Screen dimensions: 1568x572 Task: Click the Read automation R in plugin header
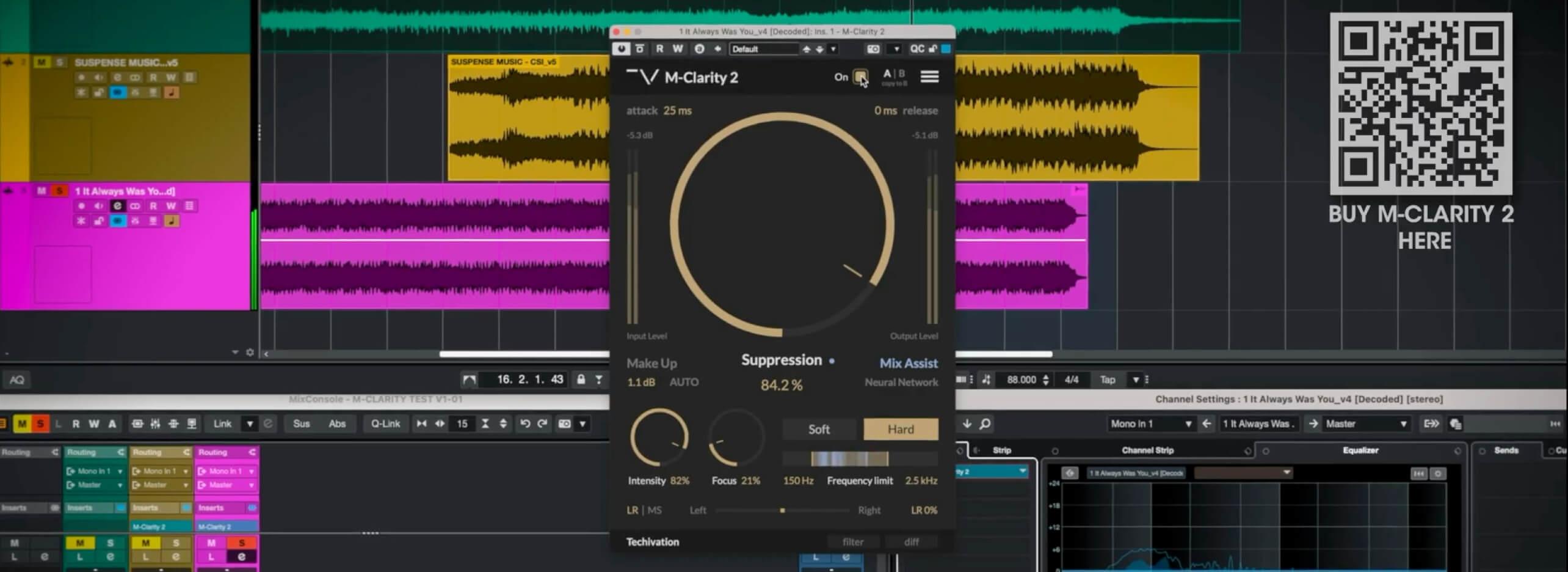pyautogui.click(x=659, y=49)
